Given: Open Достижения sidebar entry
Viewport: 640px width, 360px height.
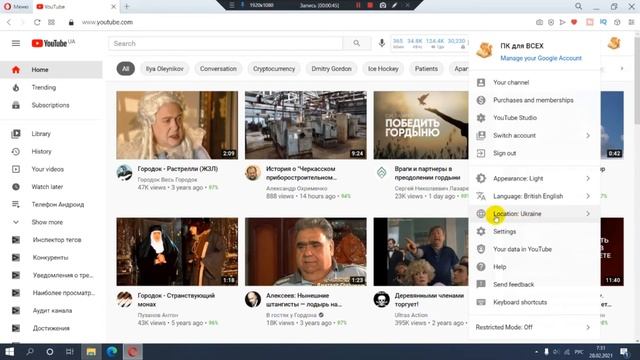Looking at the screenshot, I should click(x=51, y=328).
